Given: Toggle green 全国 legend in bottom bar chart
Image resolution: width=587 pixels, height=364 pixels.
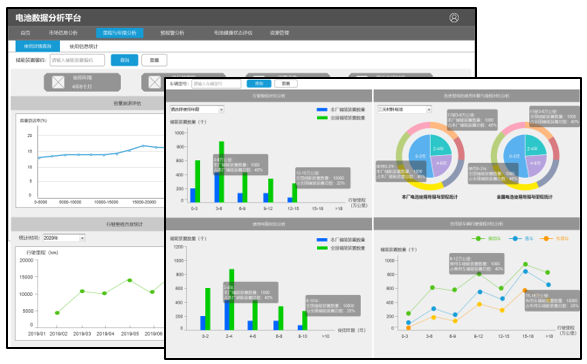Looking at the screenshot, I should 341,248.
